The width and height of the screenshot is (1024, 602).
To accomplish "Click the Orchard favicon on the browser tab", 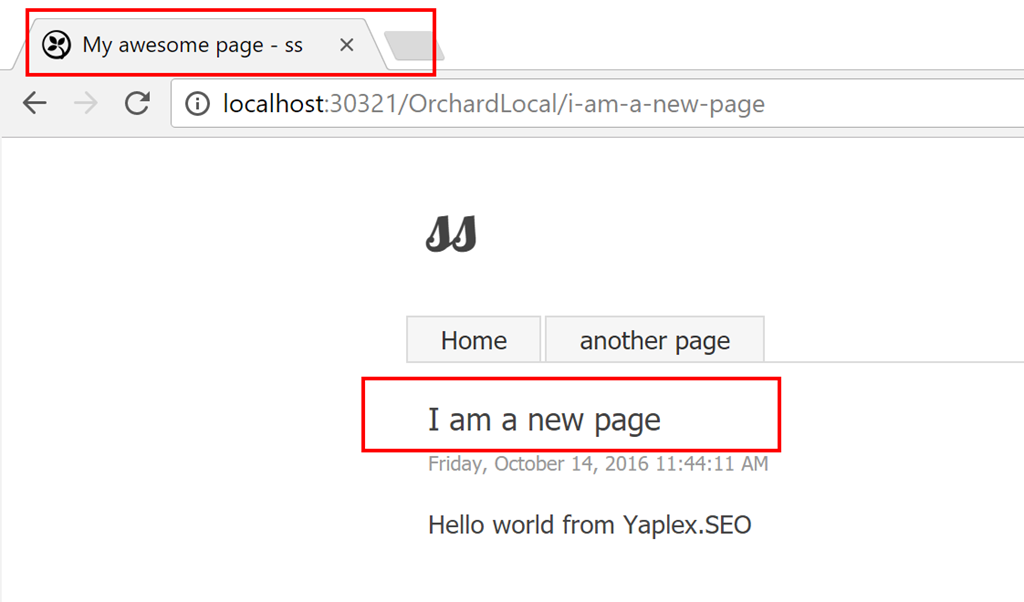I will (x=56, y=45).
